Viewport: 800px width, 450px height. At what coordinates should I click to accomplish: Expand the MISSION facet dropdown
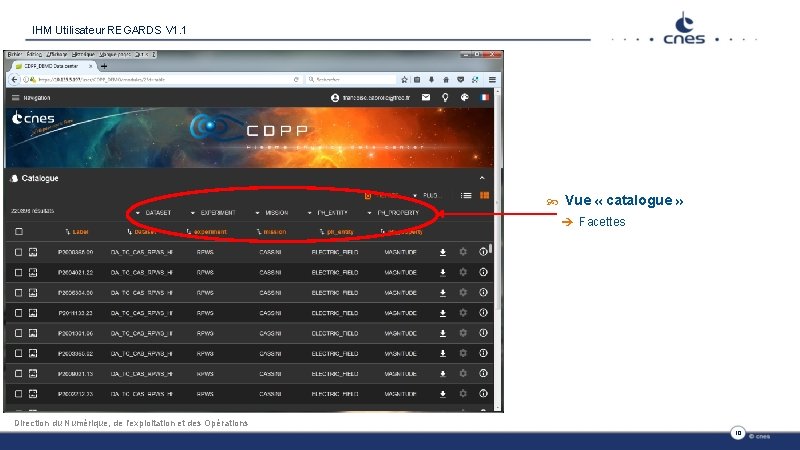click(x=272, y=213)
